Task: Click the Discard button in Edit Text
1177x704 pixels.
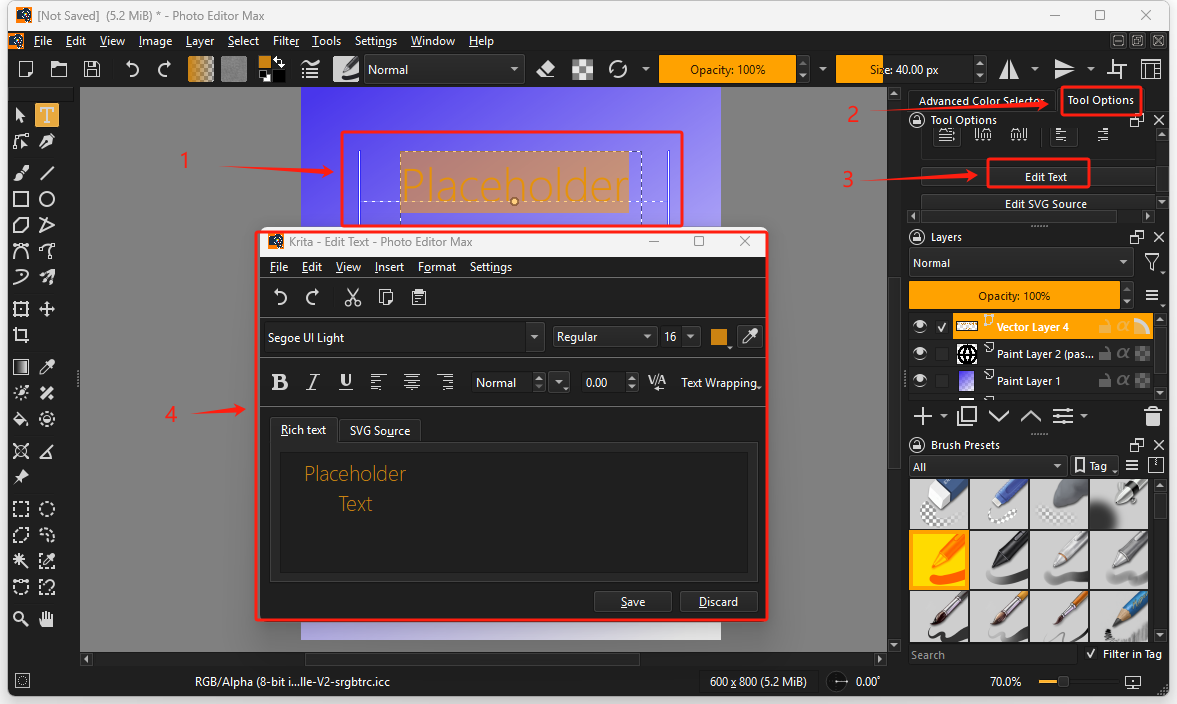Action: pyautogui.click(x=718, y=602)
